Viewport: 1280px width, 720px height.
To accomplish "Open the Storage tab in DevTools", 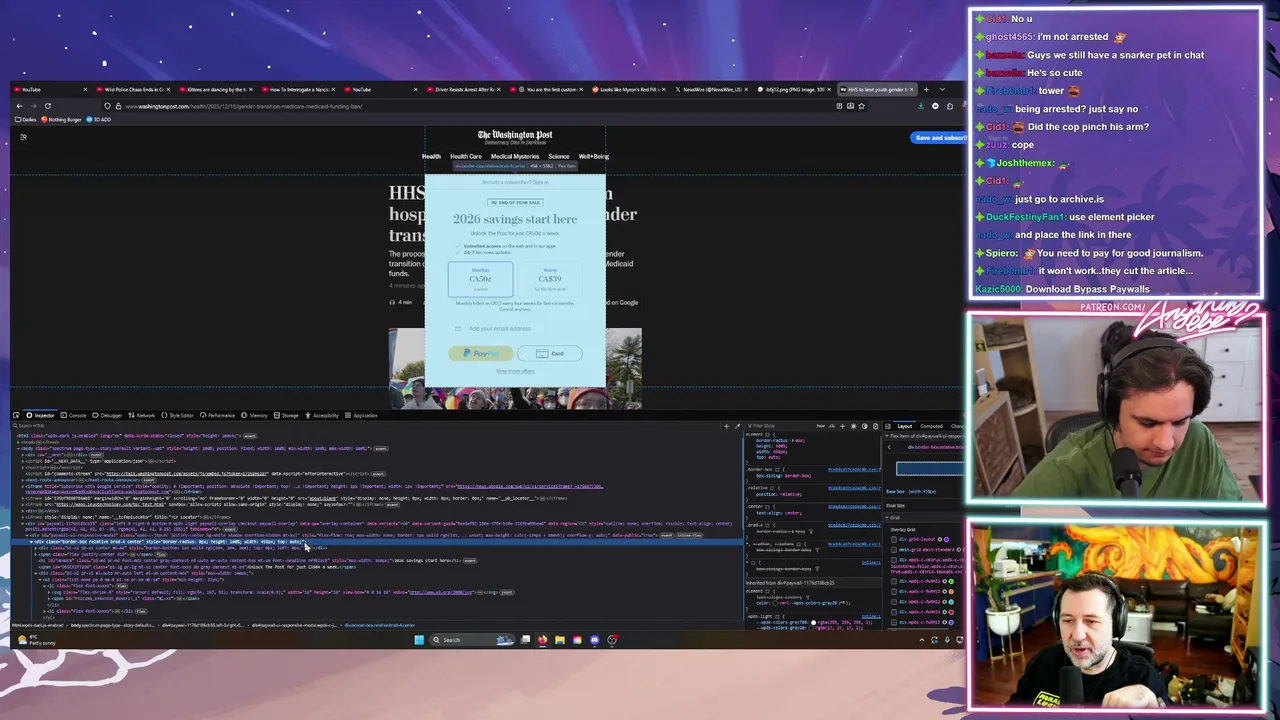I will [288, 415].
